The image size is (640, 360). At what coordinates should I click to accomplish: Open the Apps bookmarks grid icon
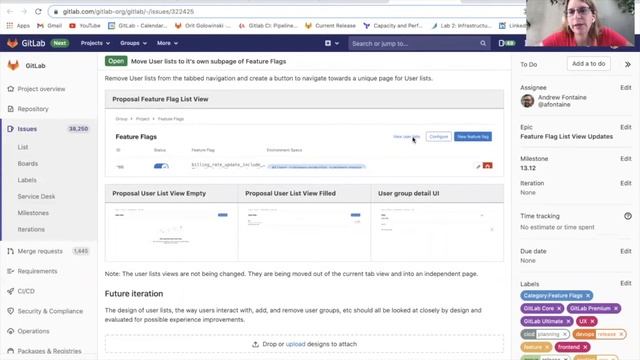coord(9,26)
